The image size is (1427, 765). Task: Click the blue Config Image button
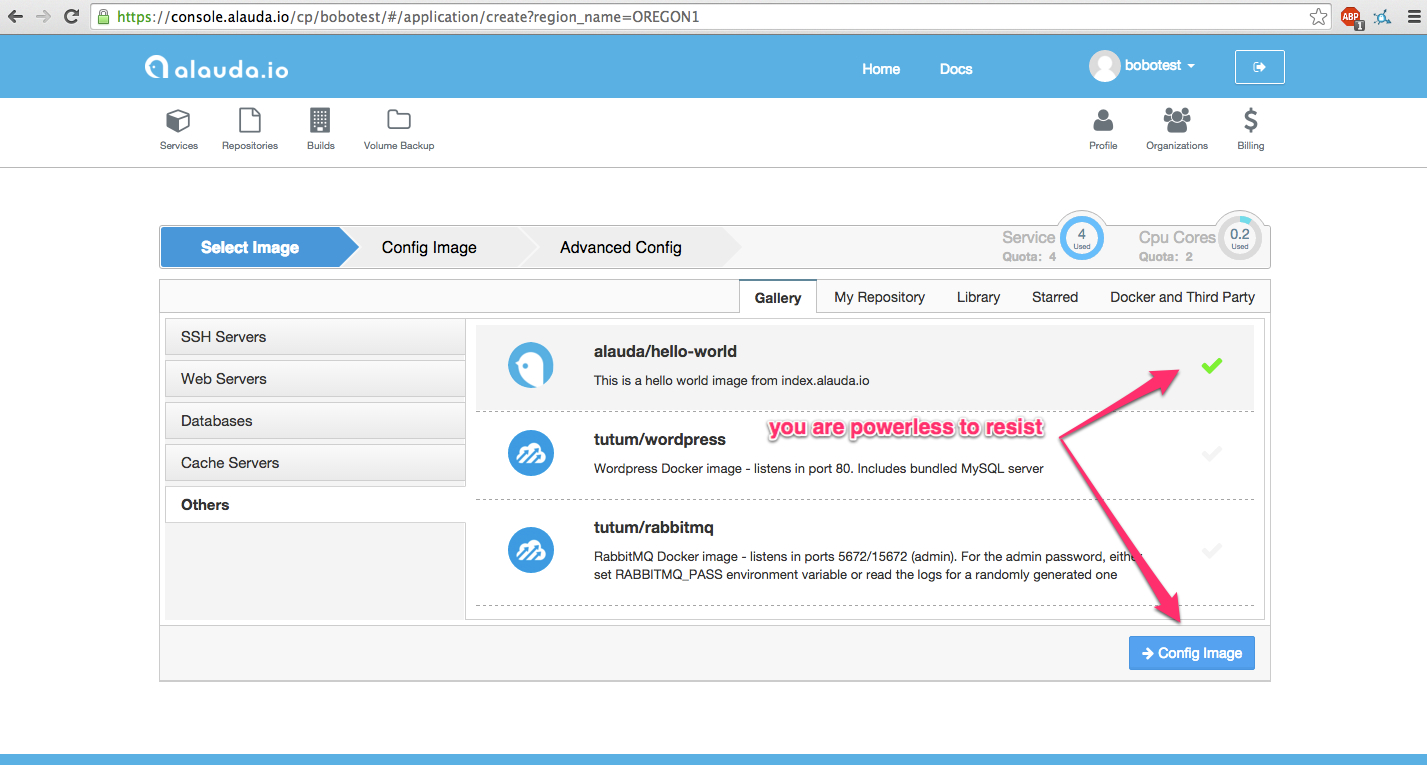pyautogui.click(x=1192, y=653)
